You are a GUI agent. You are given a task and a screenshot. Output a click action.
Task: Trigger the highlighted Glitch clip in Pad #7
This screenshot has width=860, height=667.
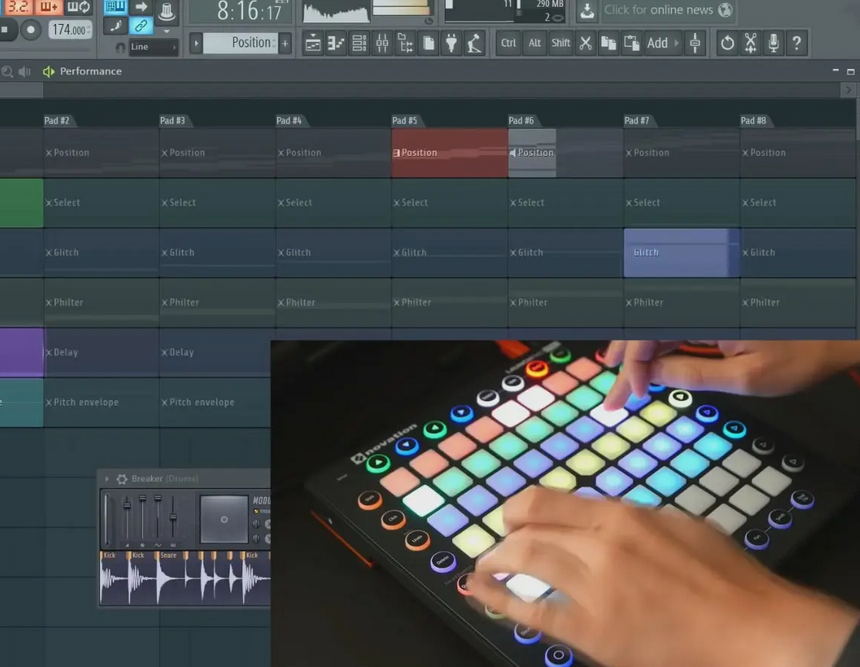click(x=682, y=253)
